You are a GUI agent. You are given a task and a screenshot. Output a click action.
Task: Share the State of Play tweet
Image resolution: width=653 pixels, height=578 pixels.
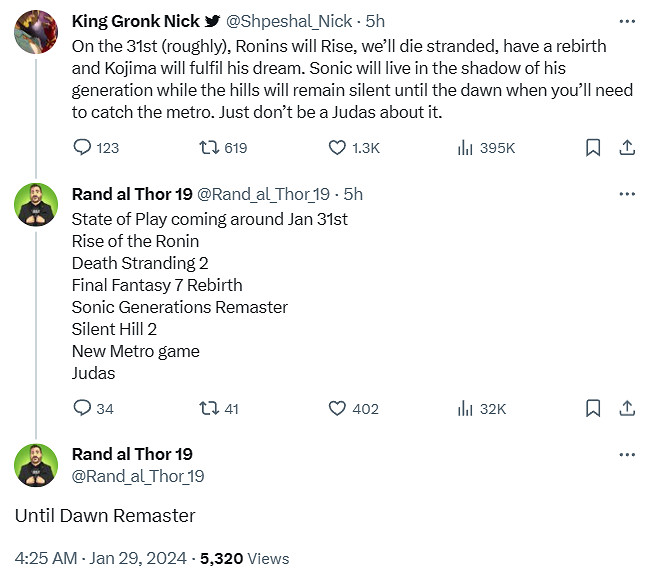click(x=627, y=408)
